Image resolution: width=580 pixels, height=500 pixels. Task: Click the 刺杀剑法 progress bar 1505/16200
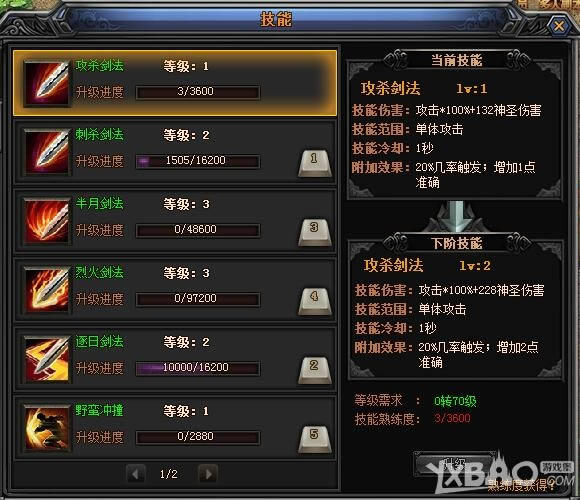tap(198, 161)
